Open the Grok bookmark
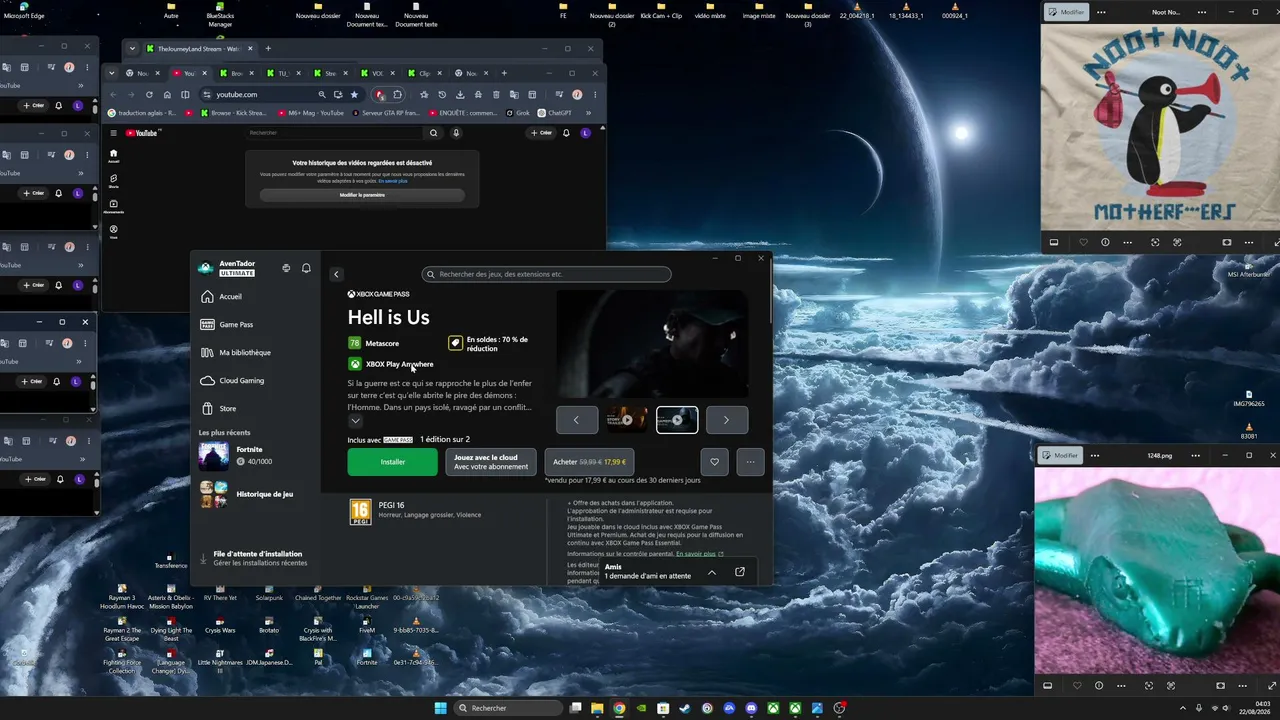 click(518, 113)
